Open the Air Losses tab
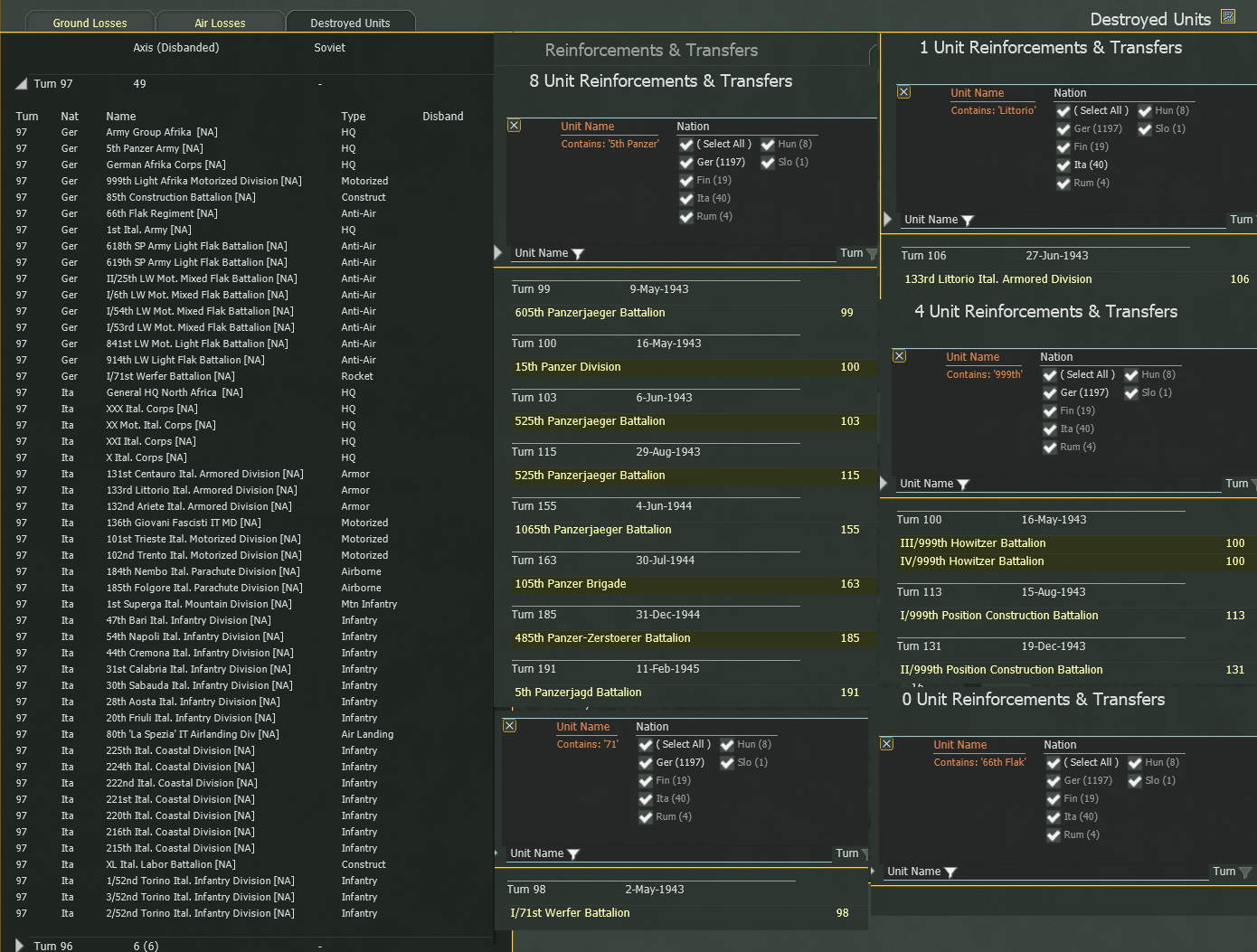This screenshot has width=1257, height=952. click(x=220, y=23)
